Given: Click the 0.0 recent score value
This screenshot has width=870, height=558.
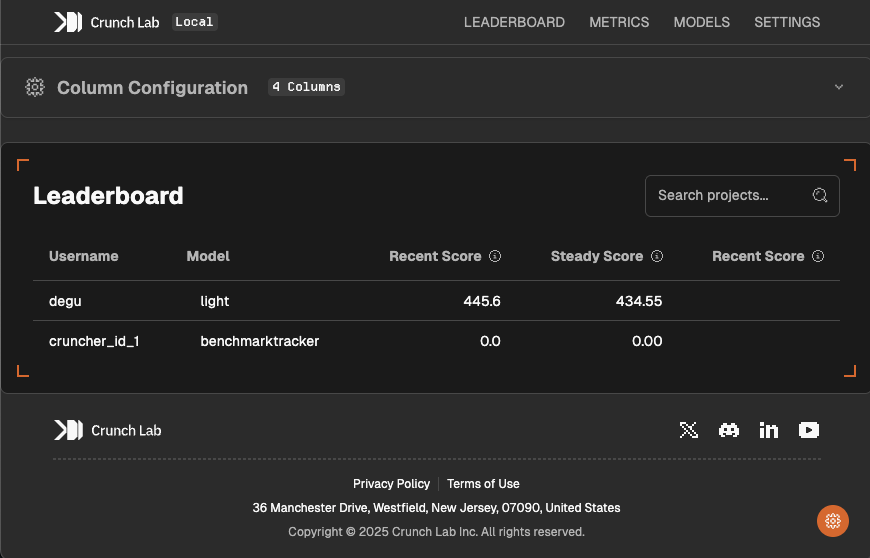Looking at the screenshot, I should tap(490, 341).
